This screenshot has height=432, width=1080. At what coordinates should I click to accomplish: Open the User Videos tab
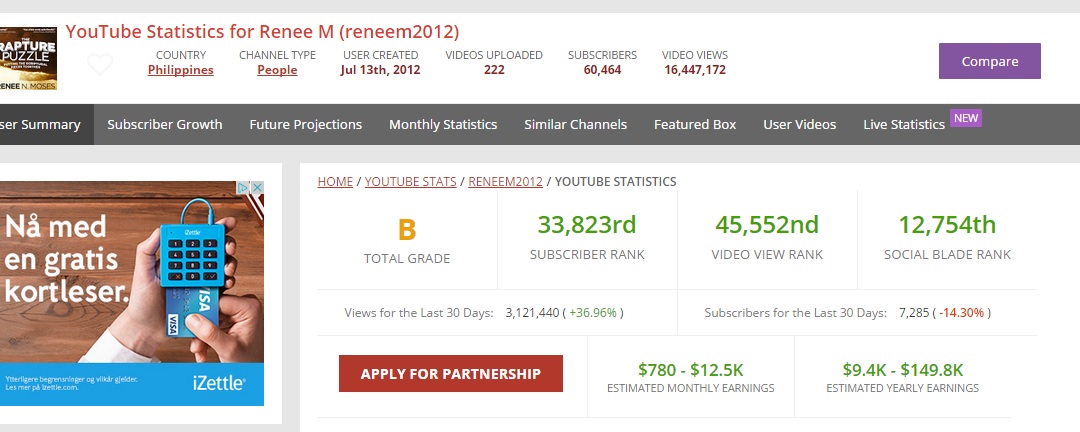tap(800, 125)
